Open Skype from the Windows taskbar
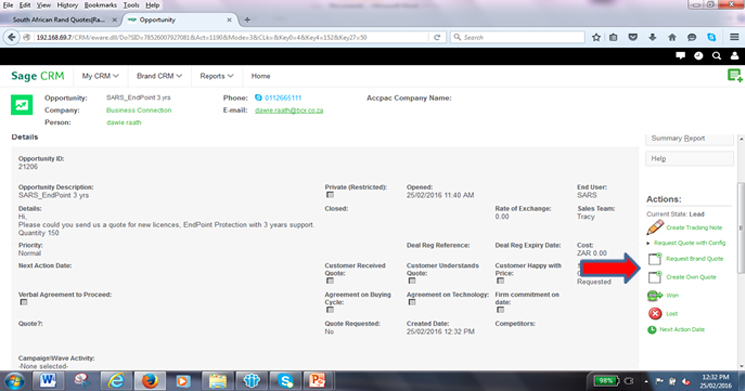The width and height of the screenshot is (745, 391). point(286,381)
